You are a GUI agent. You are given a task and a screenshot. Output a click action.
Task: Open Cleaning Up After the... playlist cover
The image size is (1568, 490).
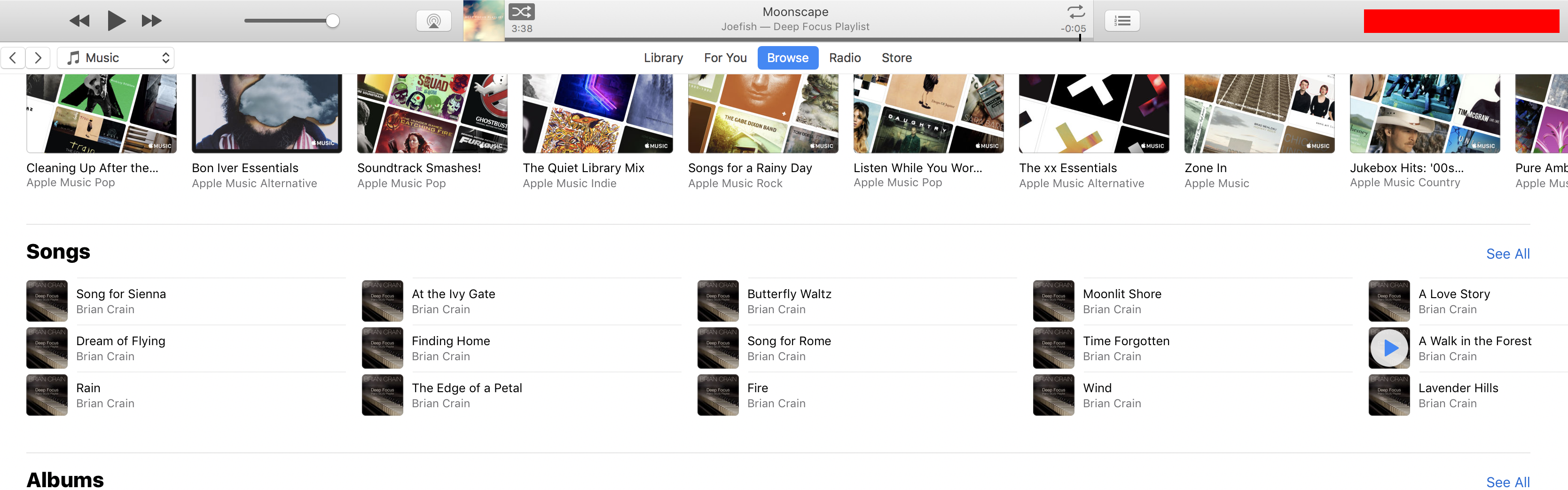[x=101, y=113]
